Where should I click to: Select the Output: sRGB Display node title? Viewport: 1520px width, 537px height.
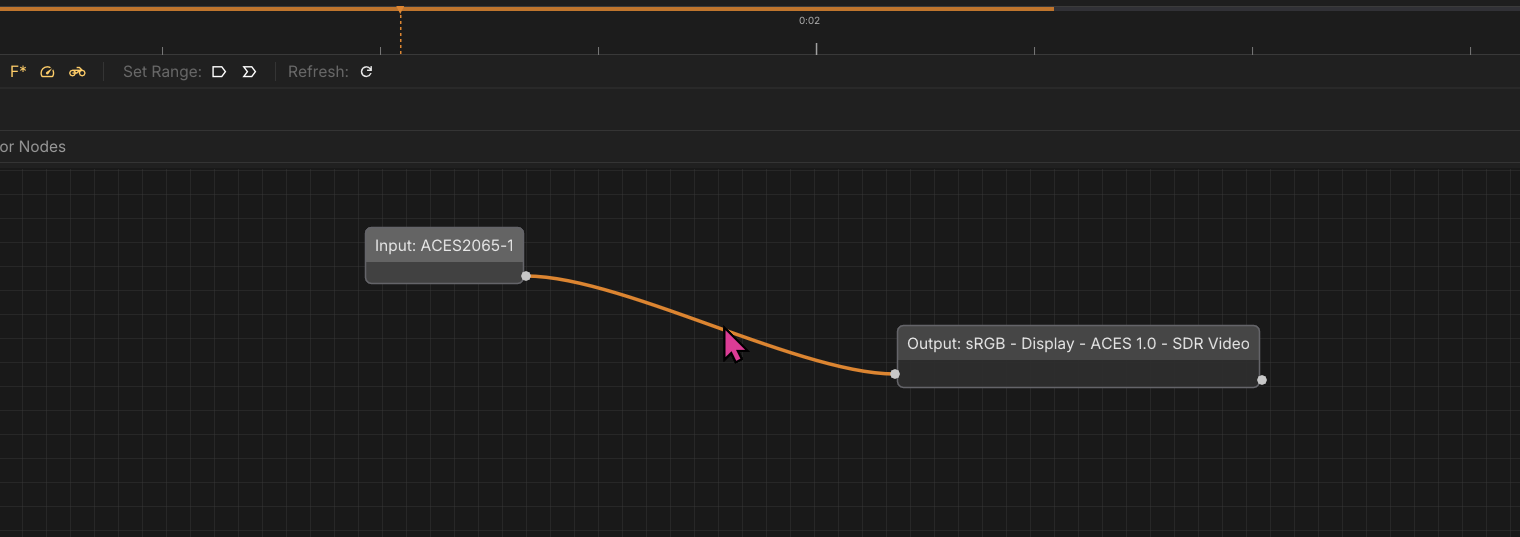pyautogui.click(x=1078, y=343)
